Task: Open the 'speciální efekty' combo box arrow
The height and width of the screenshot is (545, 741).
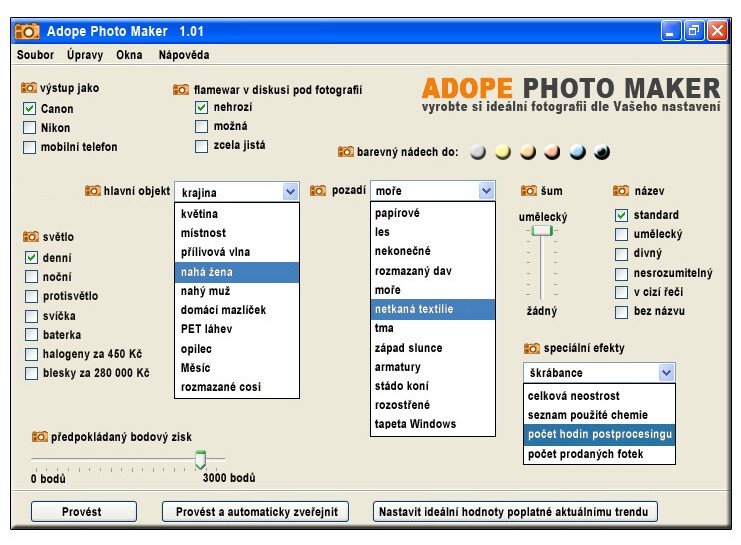Action: coord(666,372)
